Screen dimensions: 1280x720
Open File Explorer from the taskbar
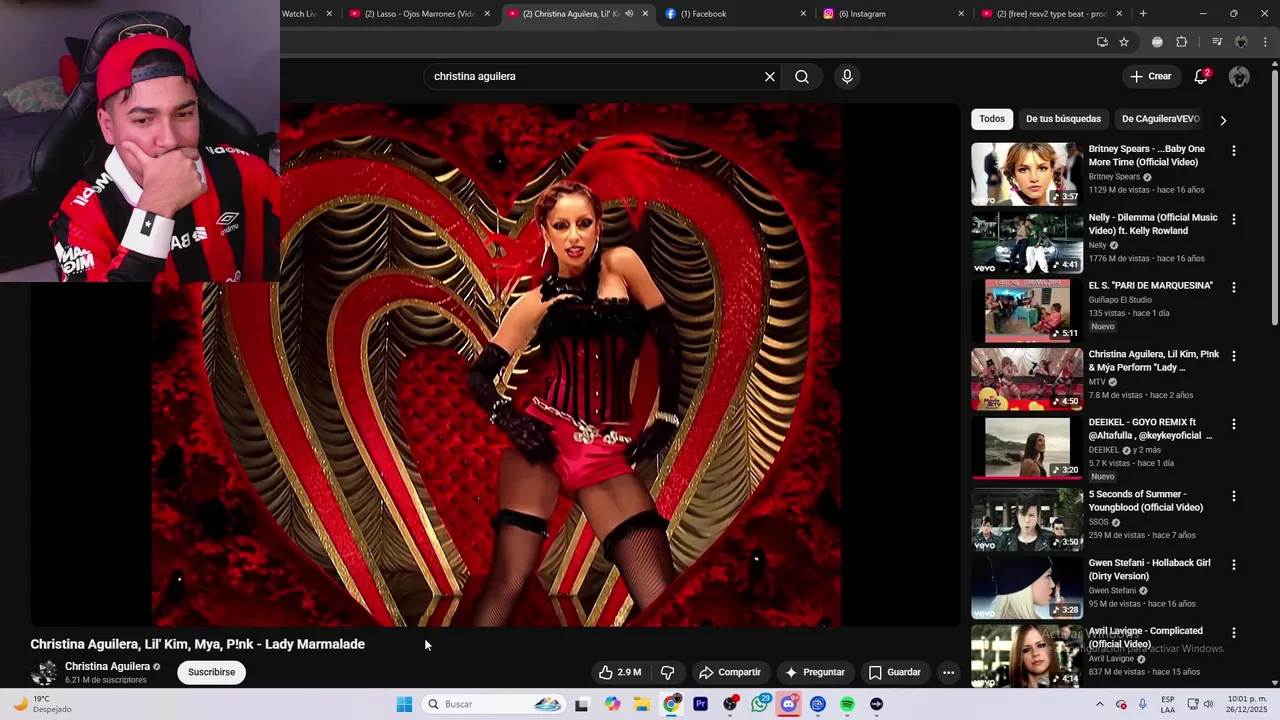642,704
